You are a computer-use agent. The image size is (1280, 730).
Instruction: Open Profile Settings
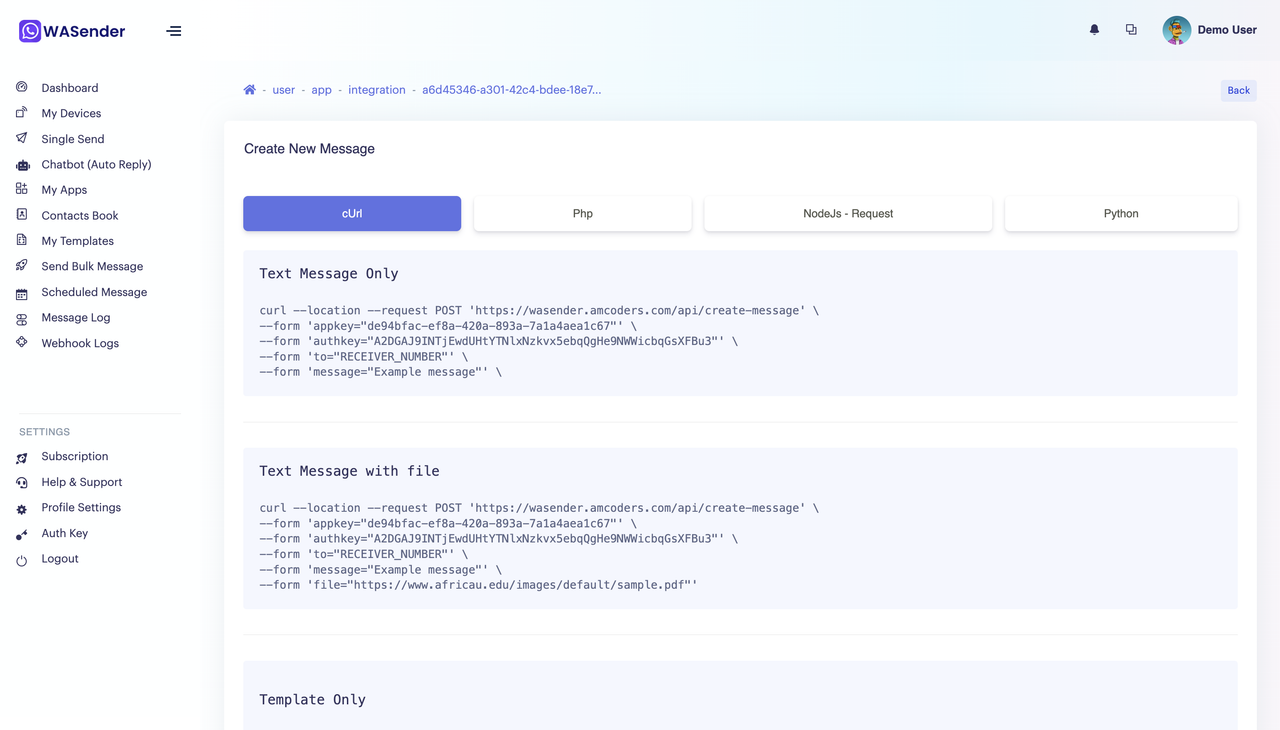(81, 507)
